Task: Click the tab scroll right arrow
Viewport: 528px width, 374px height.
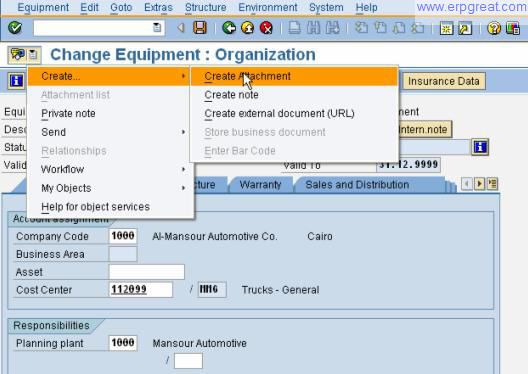Action: click(479, 184)
